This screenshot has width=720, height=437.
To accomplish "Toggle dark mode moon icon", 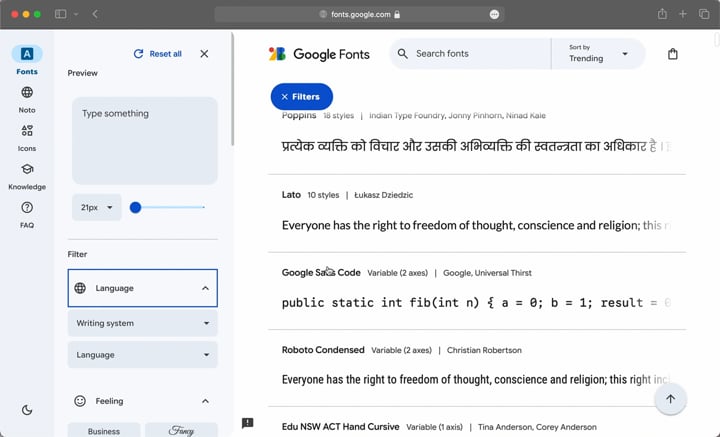I will (x=27, y=410).
